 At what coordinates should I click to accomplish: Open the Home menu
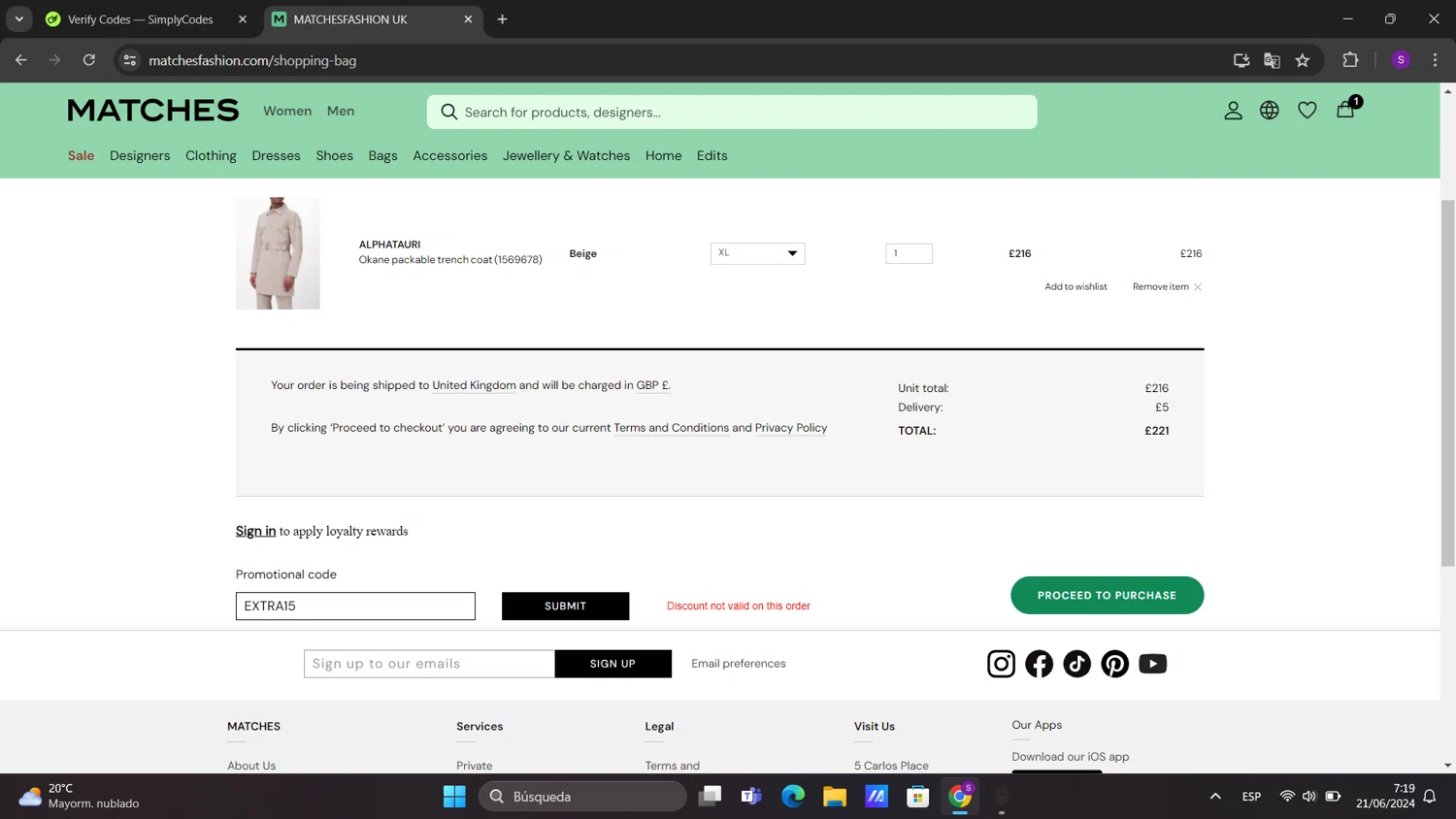pyautogui.click(x=663, y=155)
